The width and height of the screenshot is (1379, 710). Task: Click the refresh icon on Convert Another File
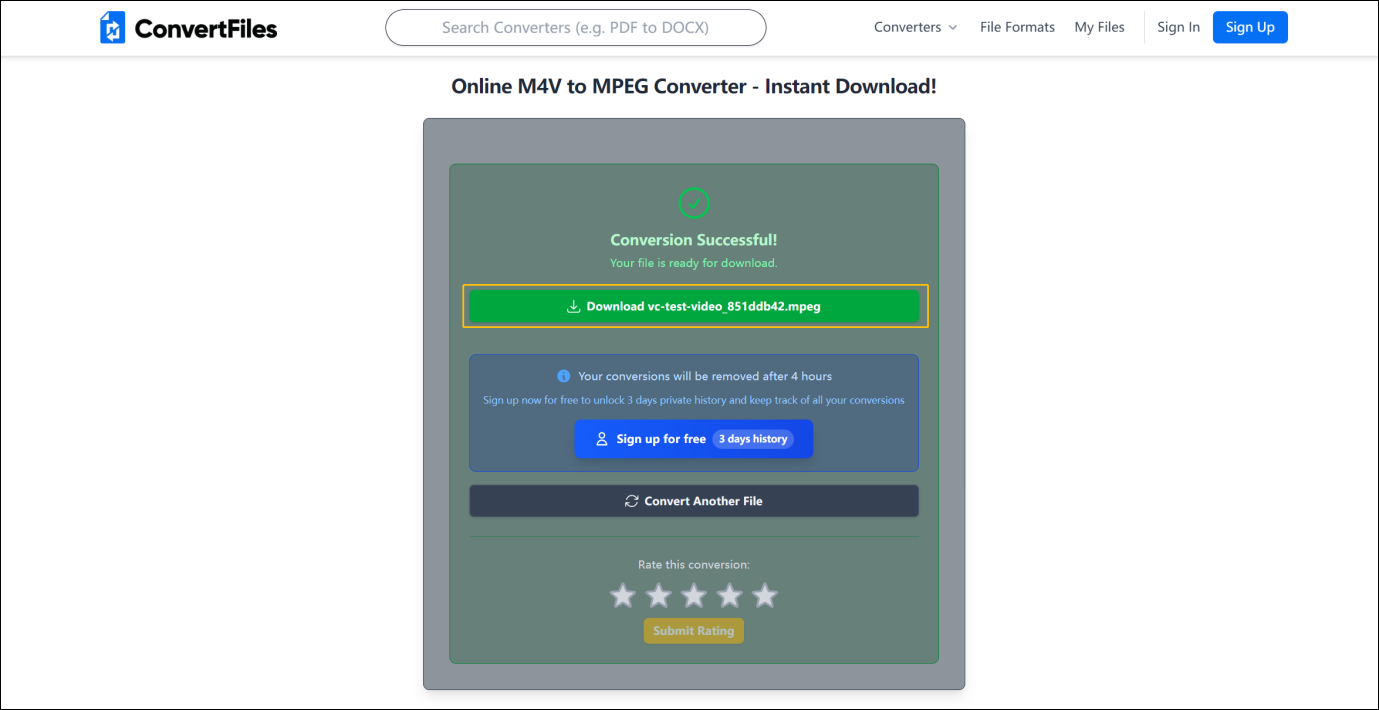(x=631, y=500)
